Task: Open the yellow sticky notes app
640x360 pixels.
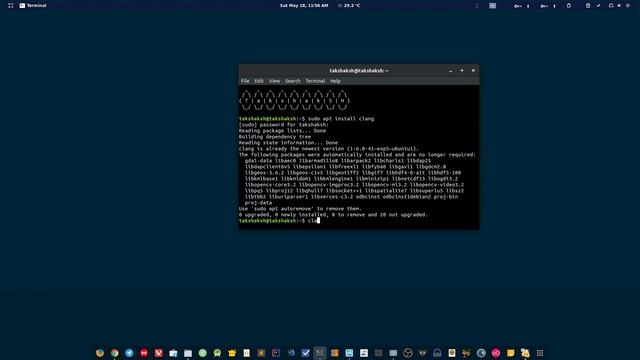Action: [511, 353]
